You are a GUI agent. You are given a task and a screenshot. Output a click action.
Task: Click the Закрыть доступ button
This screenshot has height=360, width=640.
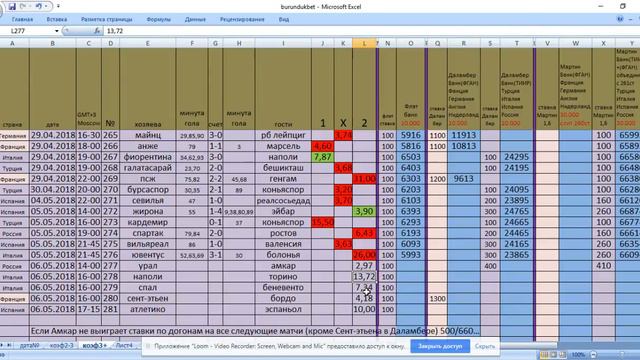(440, 346)
